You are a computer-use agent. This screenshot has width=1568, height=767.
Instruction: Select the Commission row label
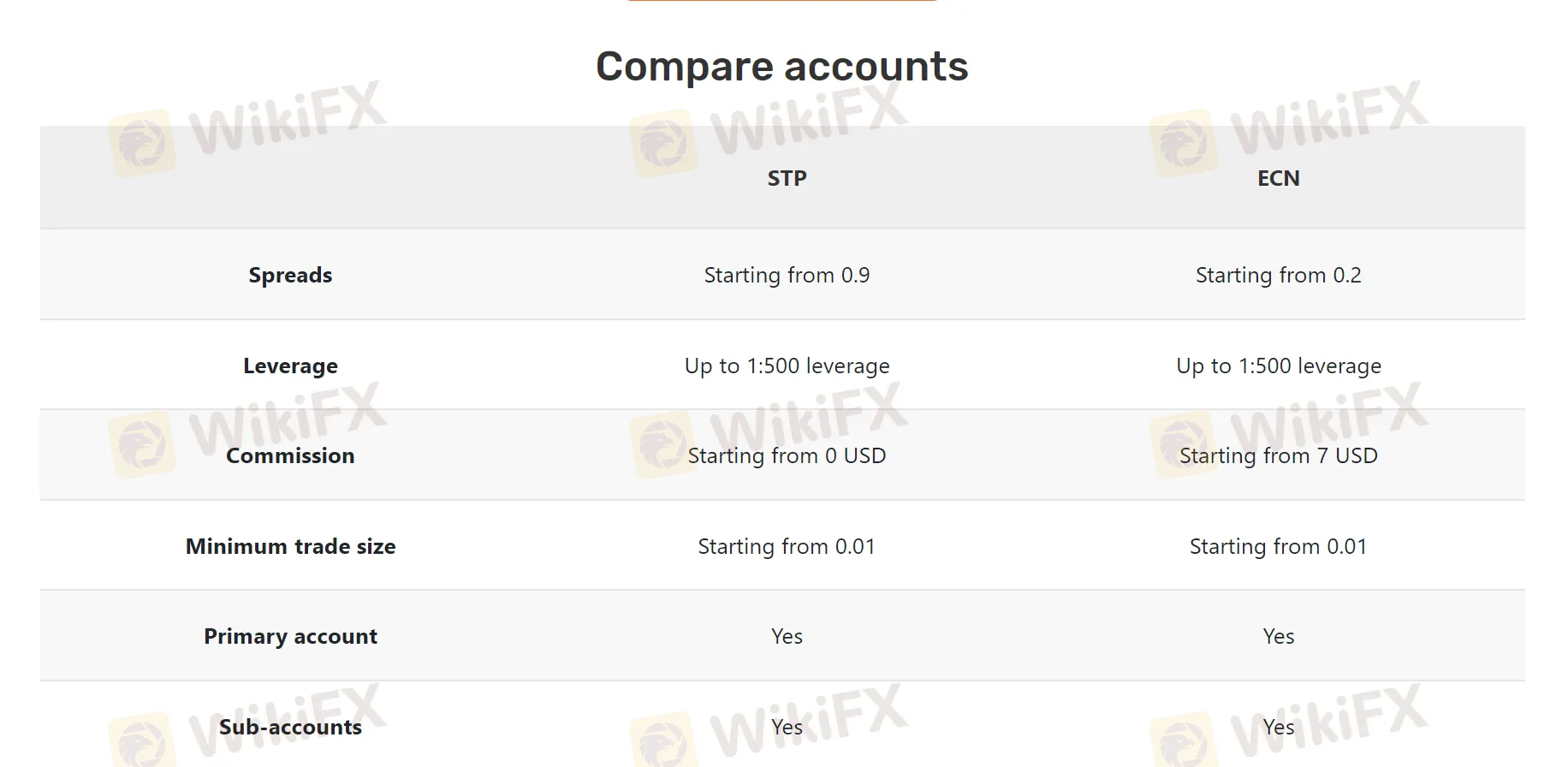tap(290, 455)
